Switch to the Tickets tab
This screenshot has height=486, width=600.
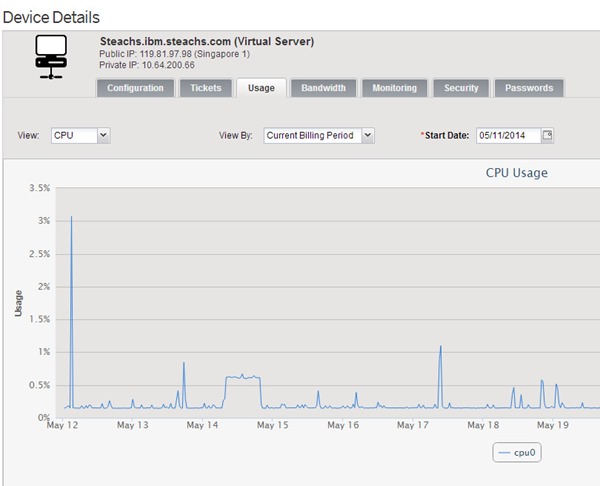coord(206,88)
